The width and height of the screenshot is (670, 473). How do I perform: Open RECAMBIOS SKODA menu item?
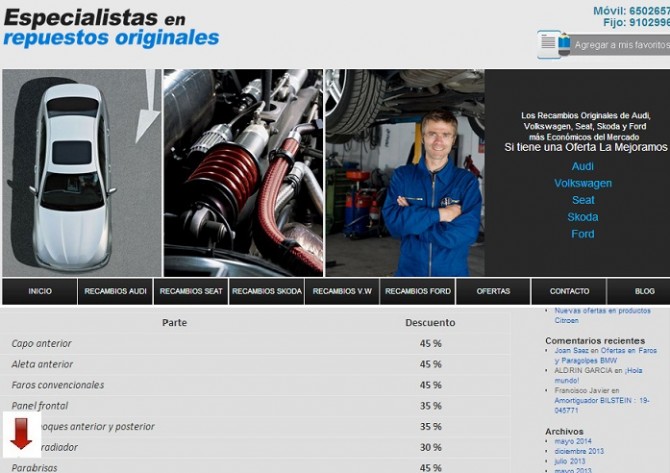pos(267,291)
